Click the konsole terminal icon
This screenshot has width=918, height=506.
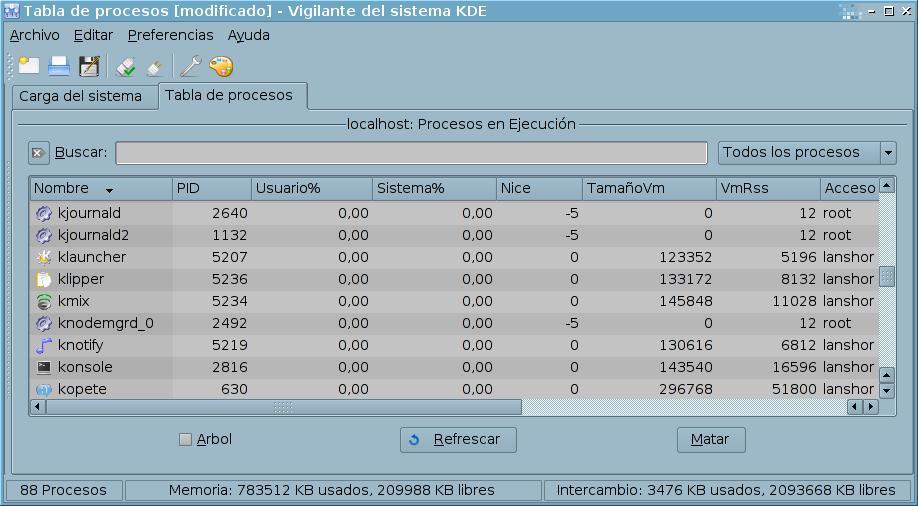[x=44, y=367]
